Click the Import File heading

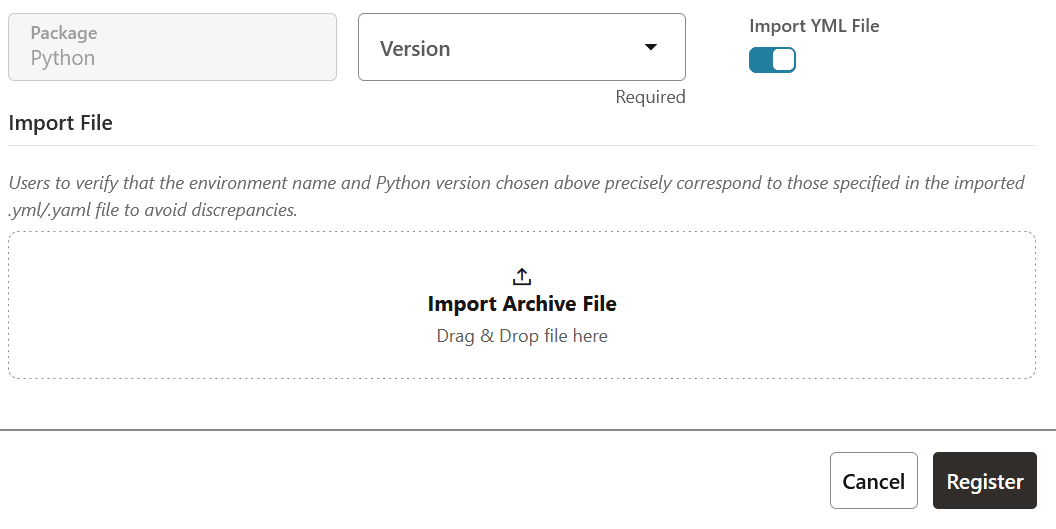61,123
